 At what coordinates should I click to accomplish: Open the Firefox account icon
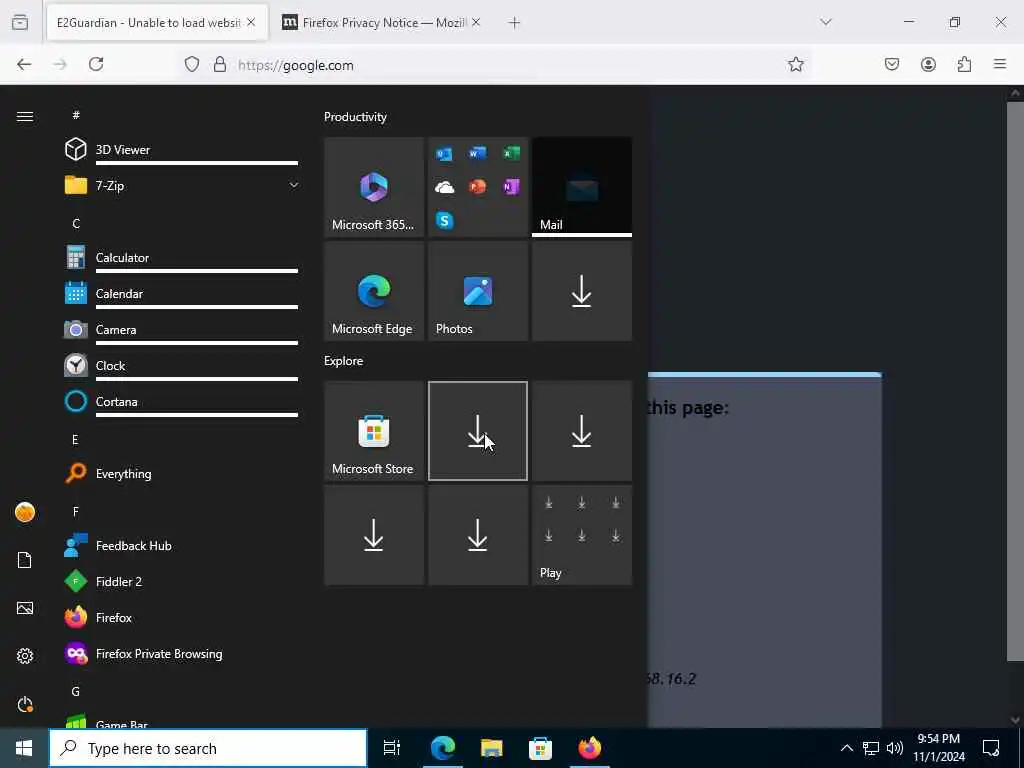pos(928,64)
